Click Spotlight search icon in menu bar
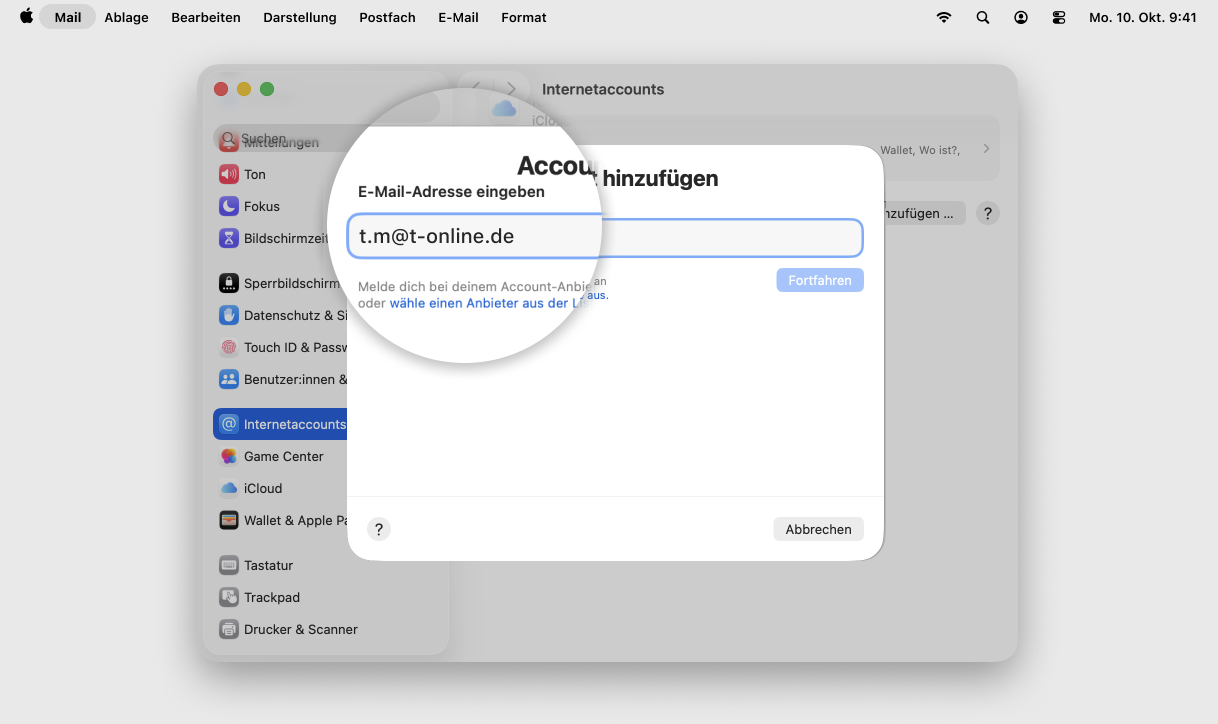 (x=983, y=17)
